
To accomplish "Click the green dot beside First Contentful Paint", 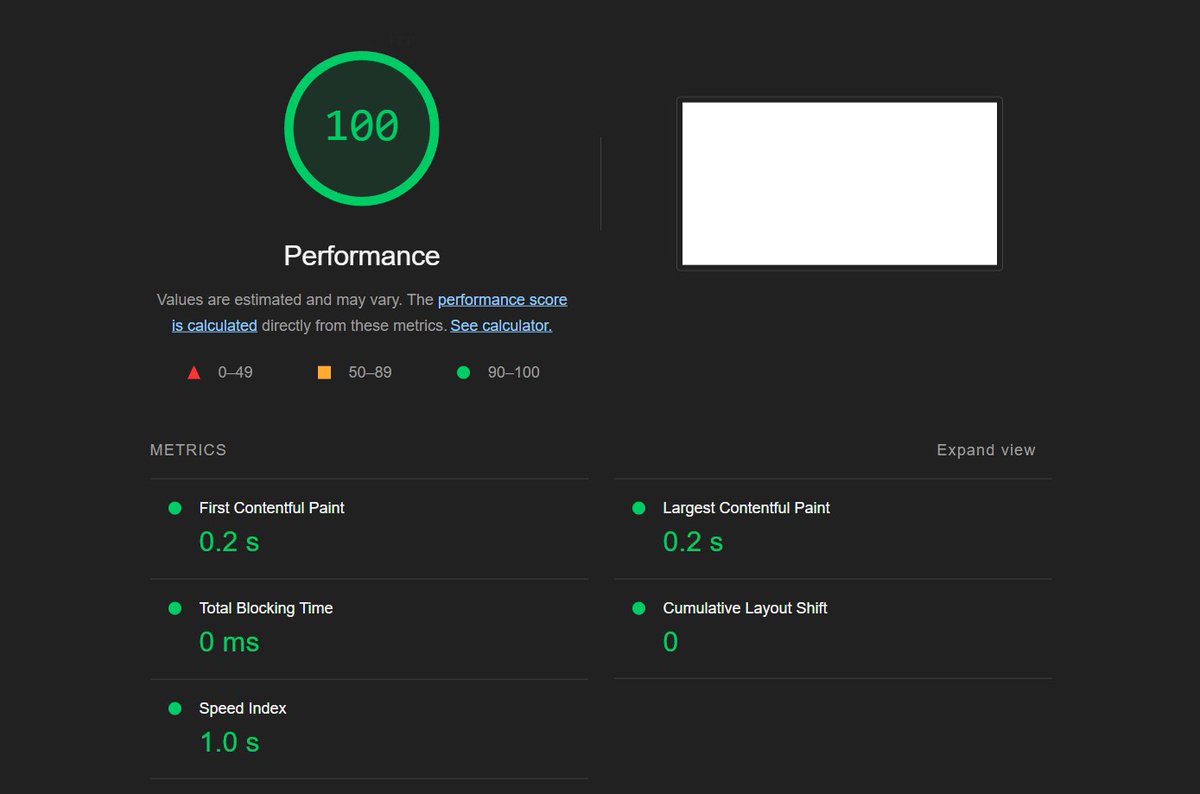I will (x=175, y=508).
